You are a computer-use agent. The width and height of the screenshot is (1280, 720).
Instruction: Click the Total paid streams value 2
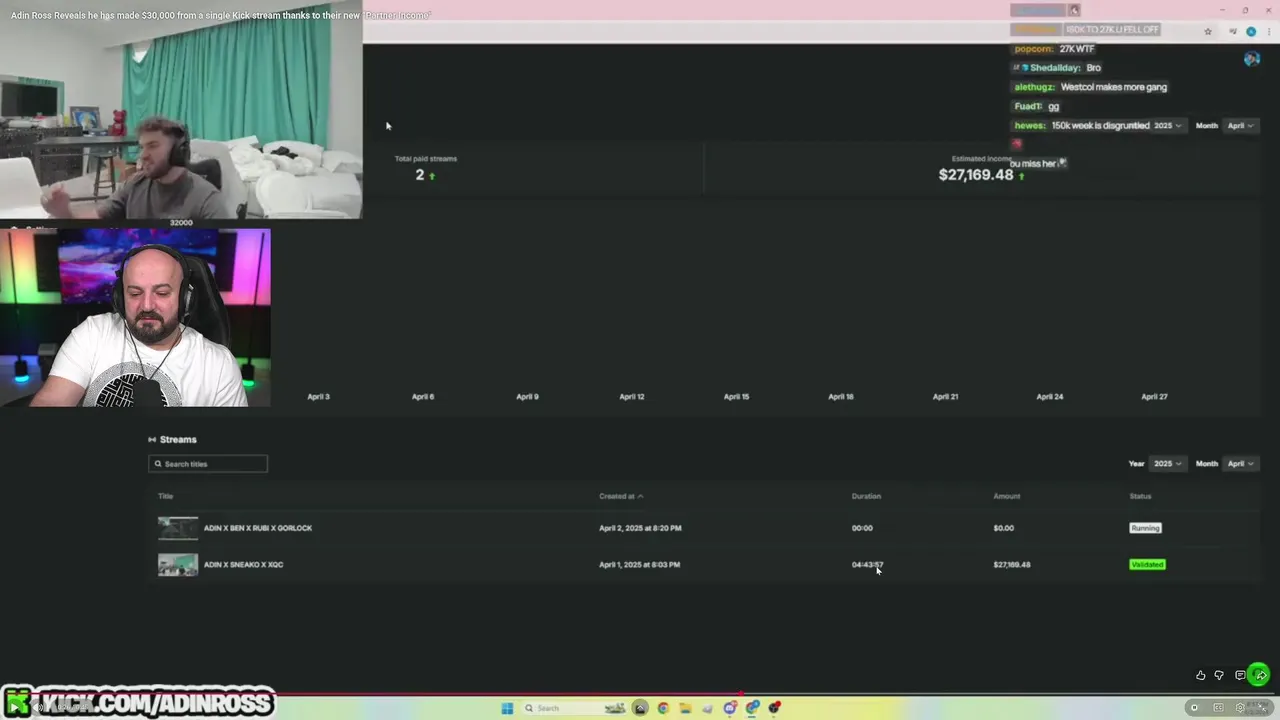pyautogui.click(x=420, y=175)
